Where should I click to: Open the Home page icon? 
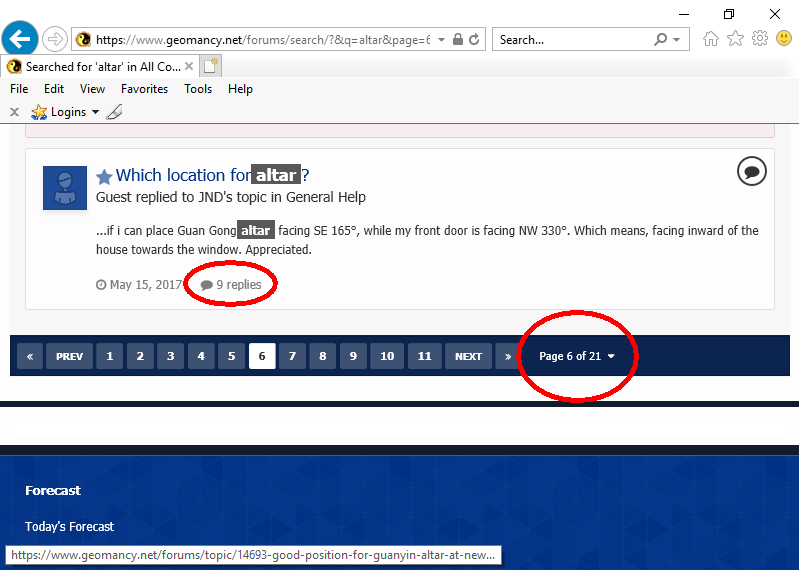pos(711,39)
